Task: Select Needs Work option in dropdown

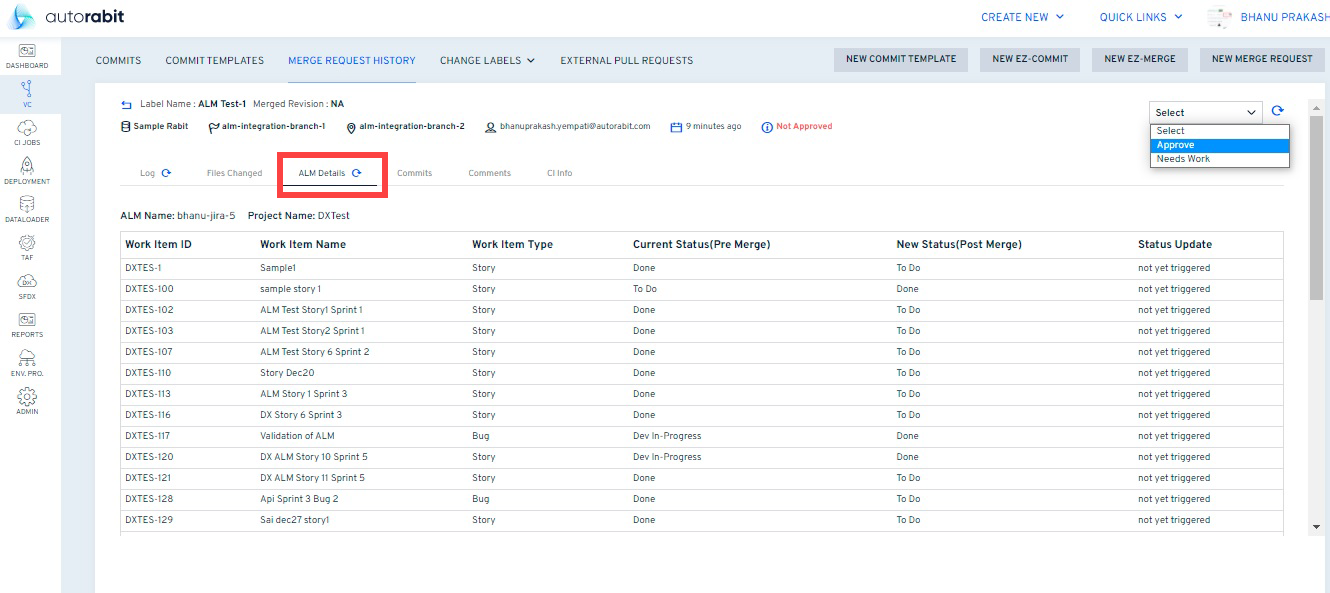Action: [x=1183, y=159]
